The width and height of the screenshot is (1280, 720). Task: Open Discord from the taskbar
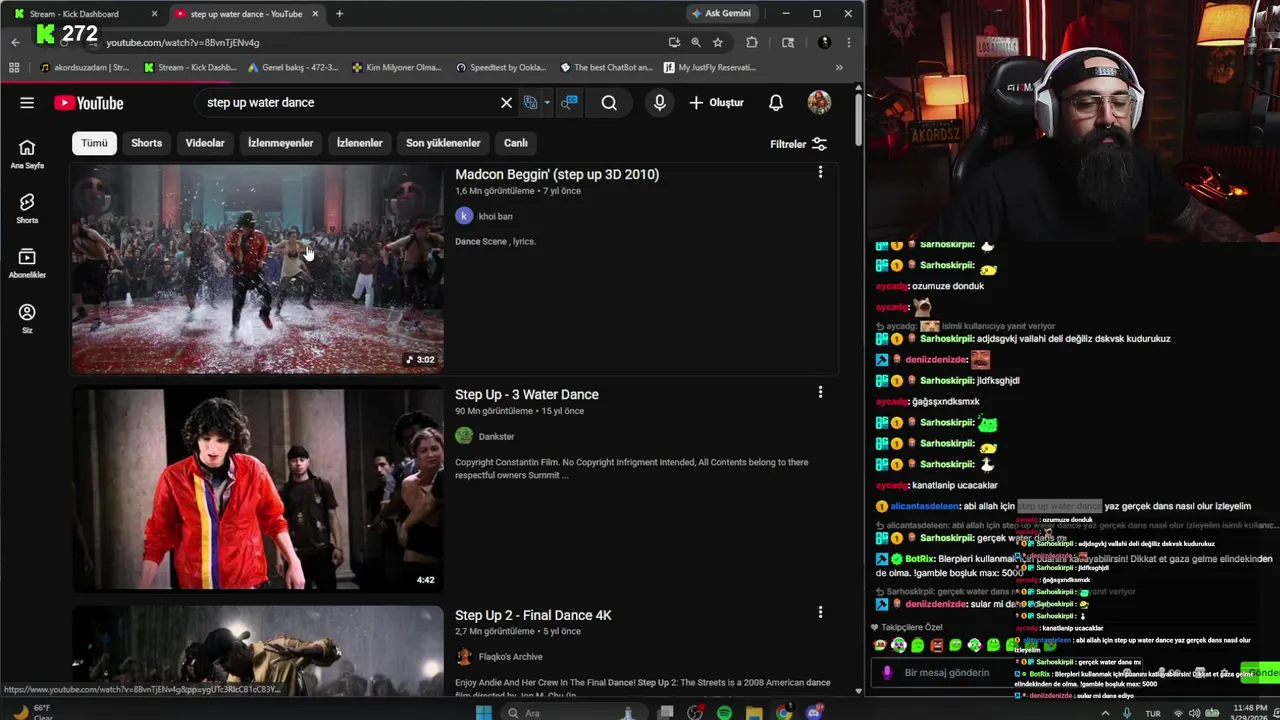[814, 712]
